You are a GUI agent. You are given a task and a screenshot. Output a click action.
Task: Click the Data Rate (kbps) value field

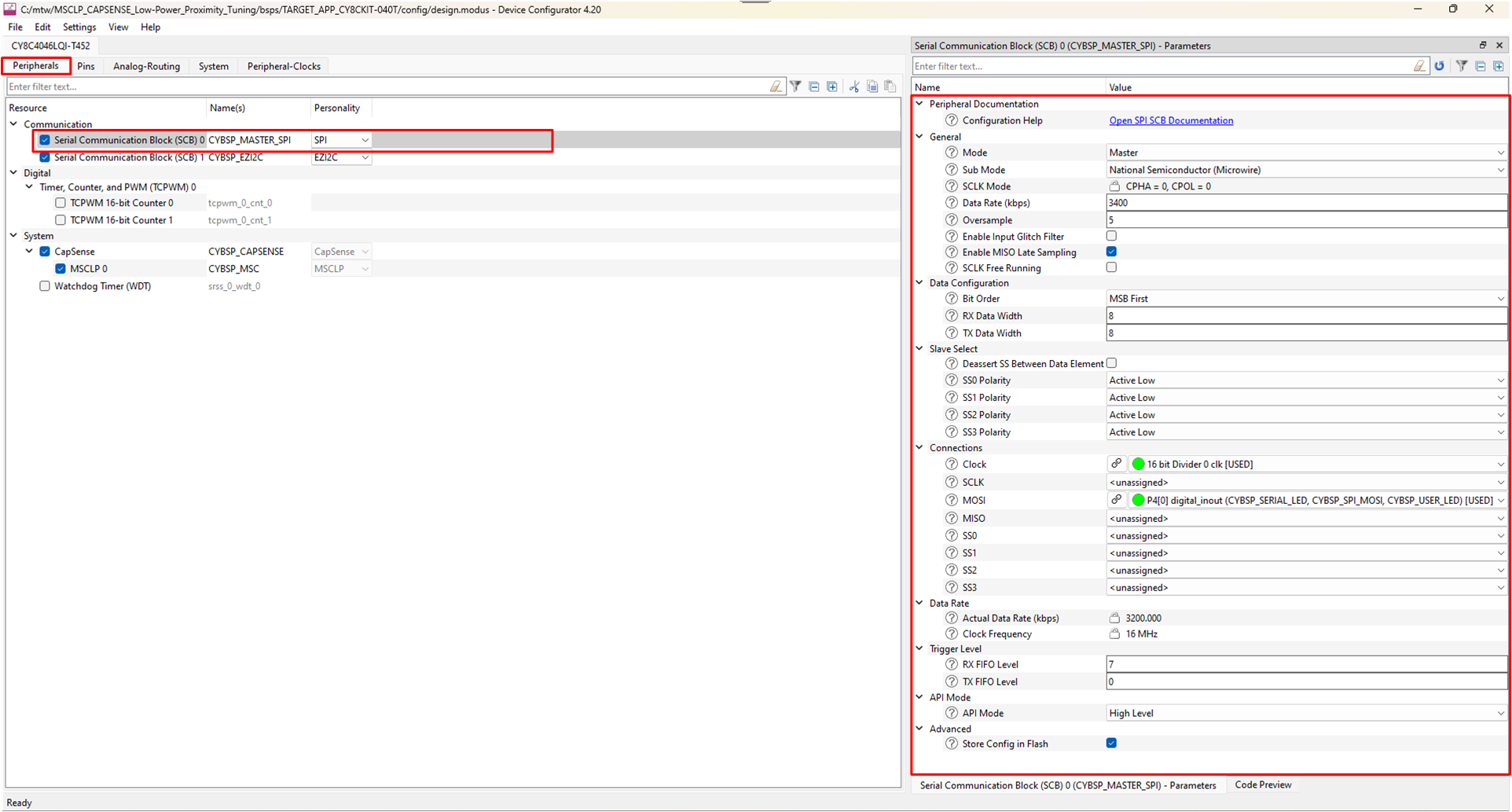click(x=1306, y=203)
